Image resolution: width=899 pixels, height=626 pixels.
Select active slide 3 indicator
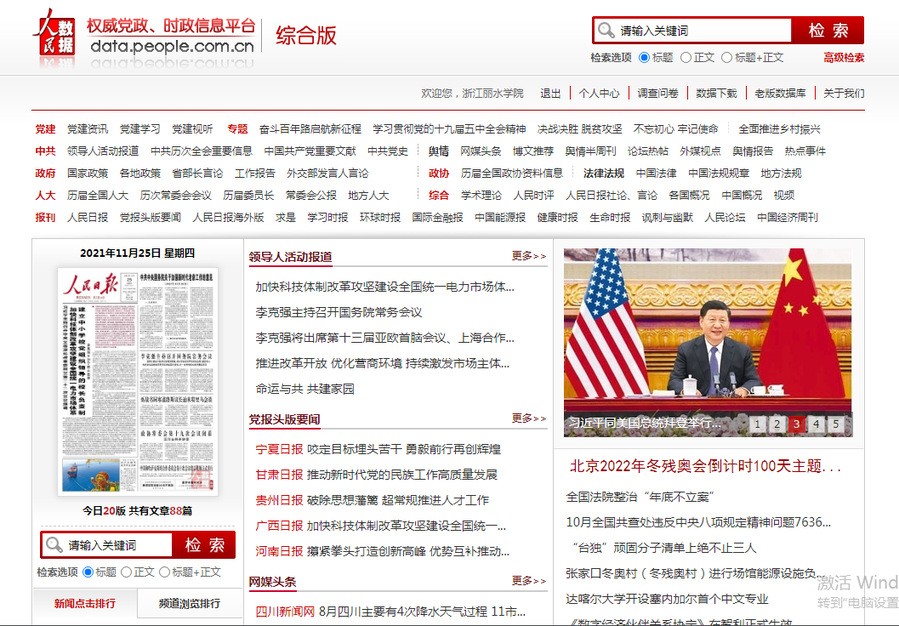click(796, 424)
